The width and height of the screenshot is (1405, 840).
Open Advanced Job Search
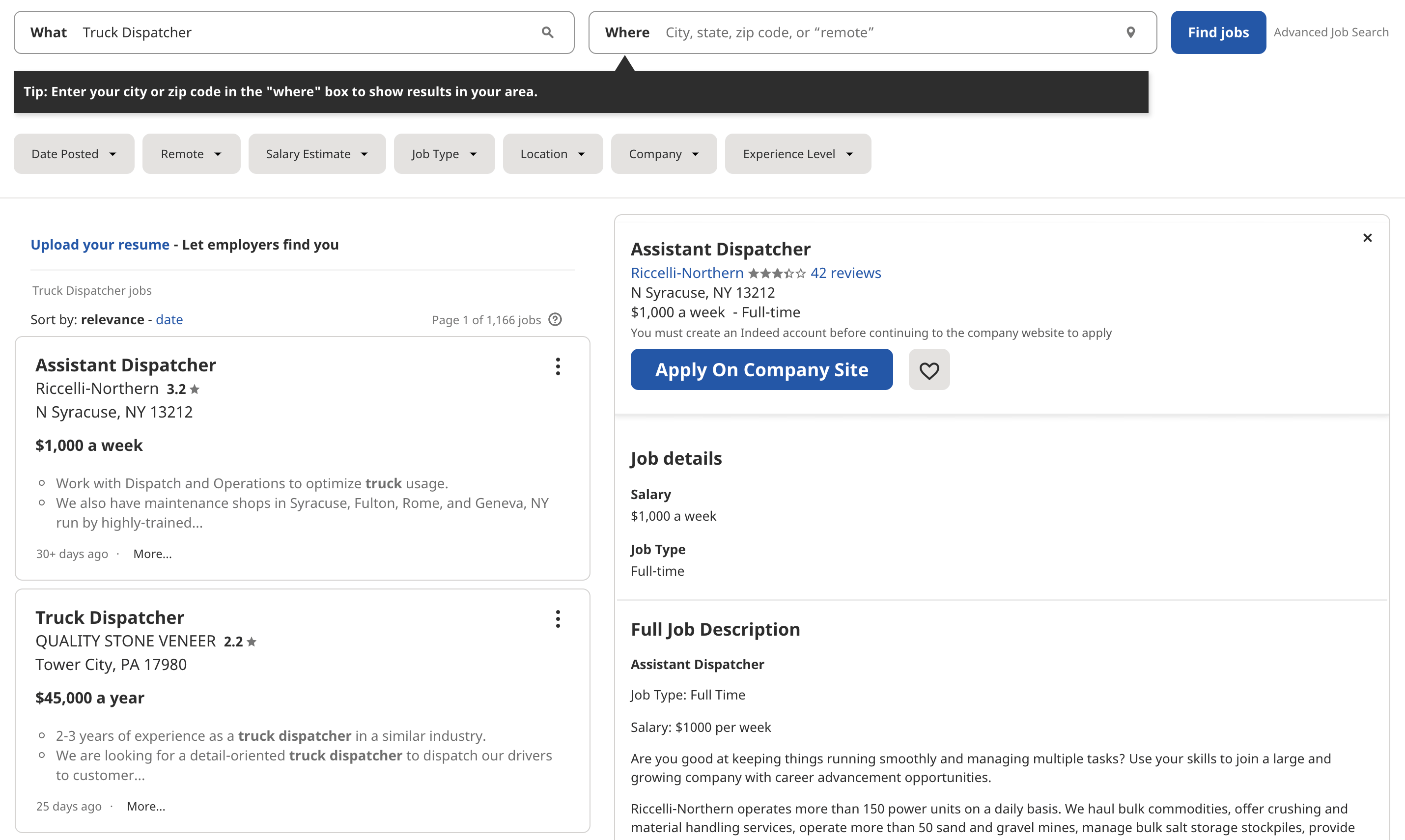1331,32
